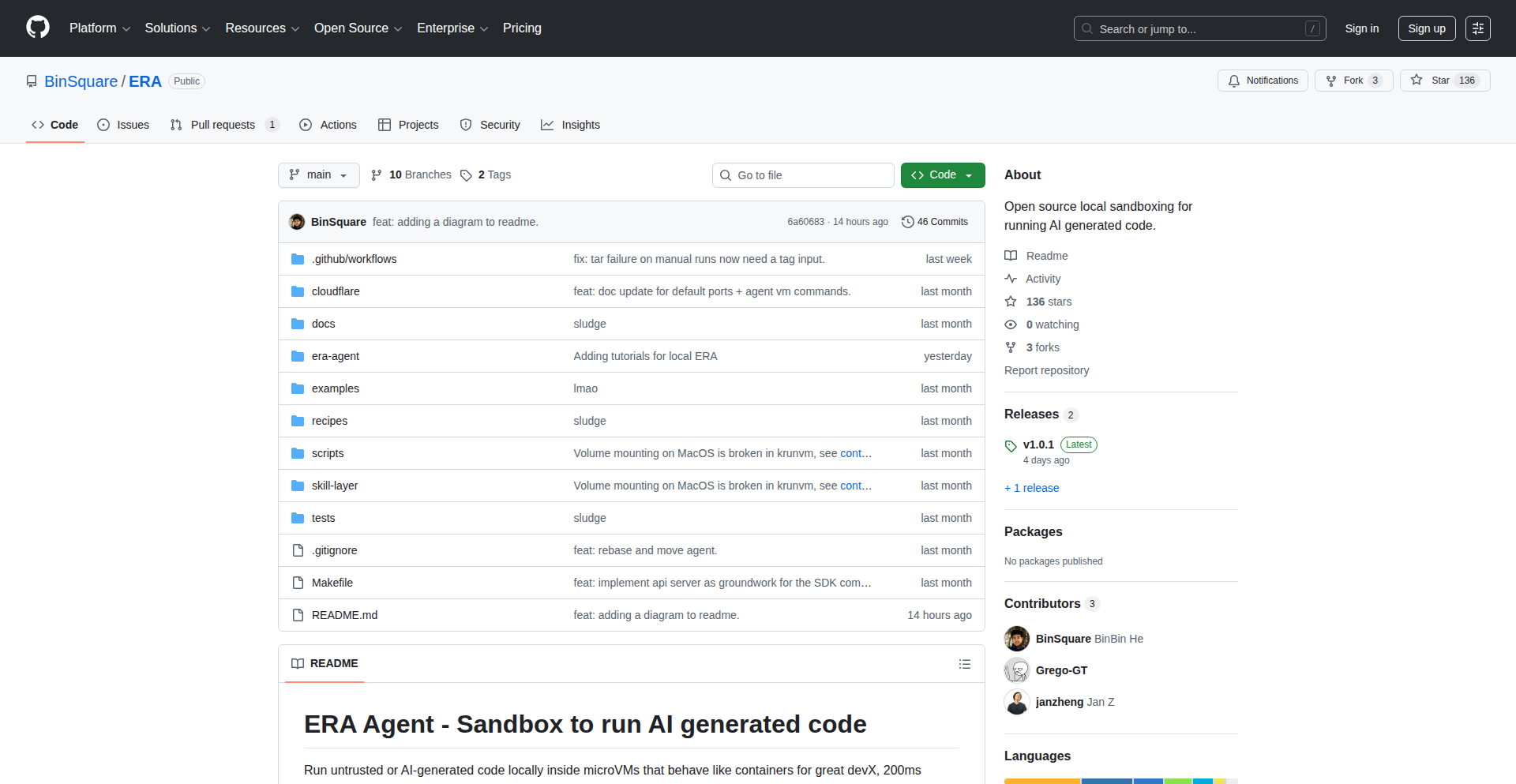Click the eye icon next to watching
Screen dimensions: 1516x784
pos(1011,324)
